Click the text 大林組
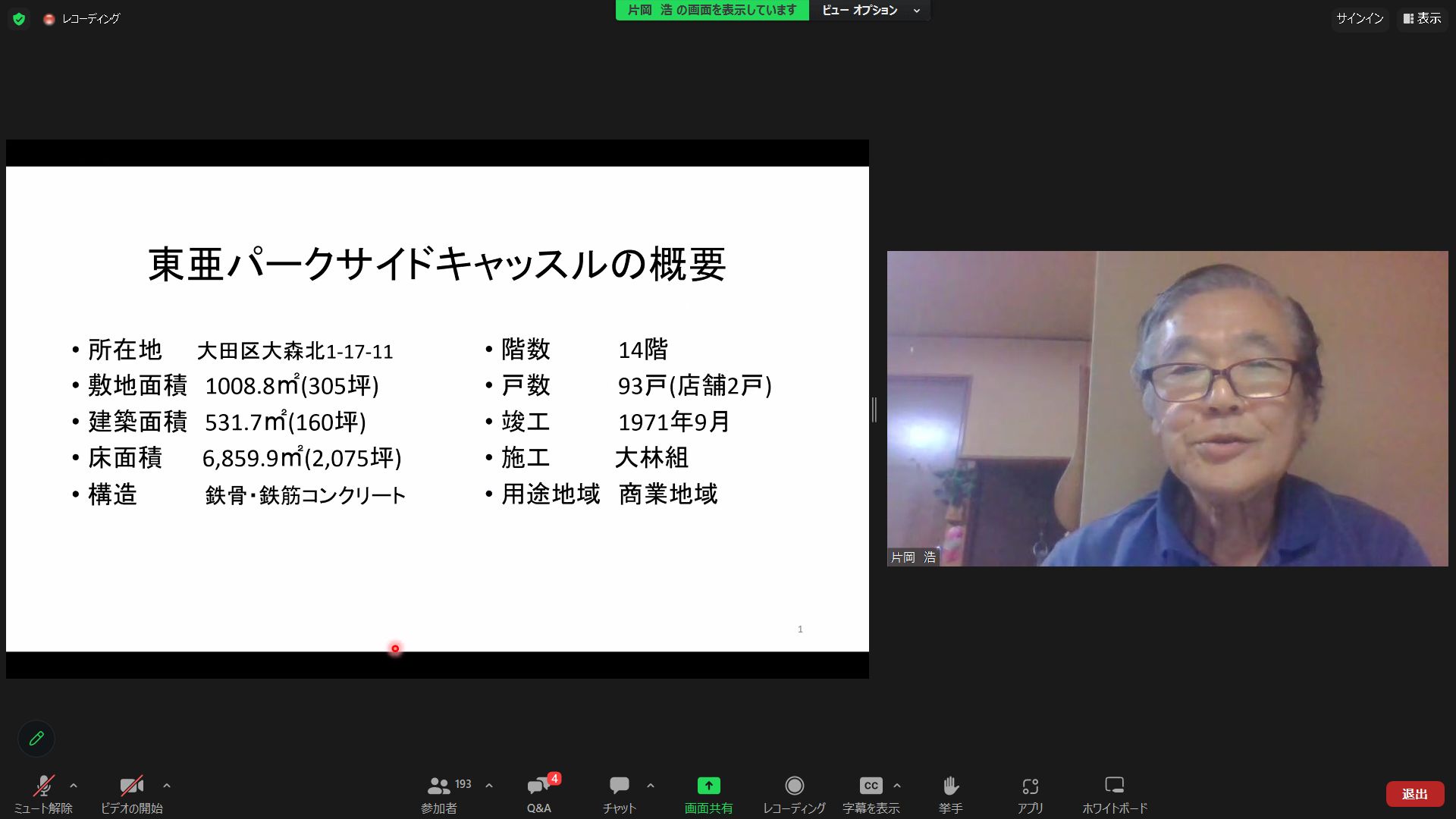This screenshot has height=819, width=1456. [651, 457]
